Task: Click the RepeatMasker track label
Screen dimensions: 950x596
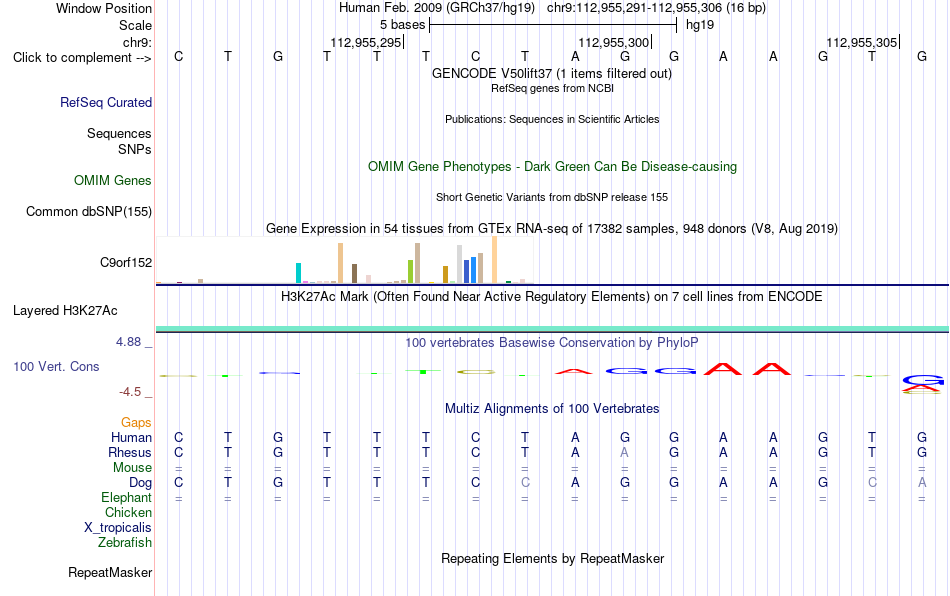Action: coord(110,572)
